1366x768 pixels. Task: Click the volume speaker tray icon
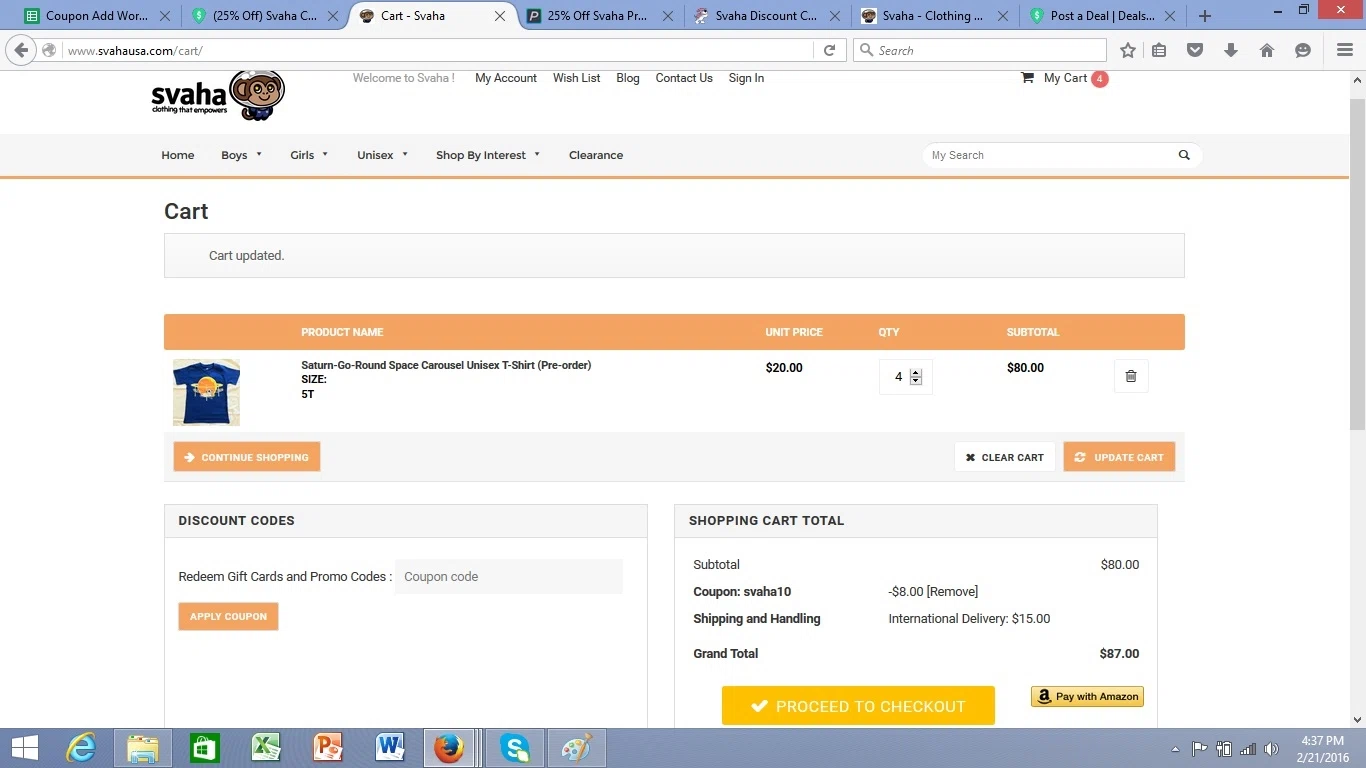pos(1272,749)
